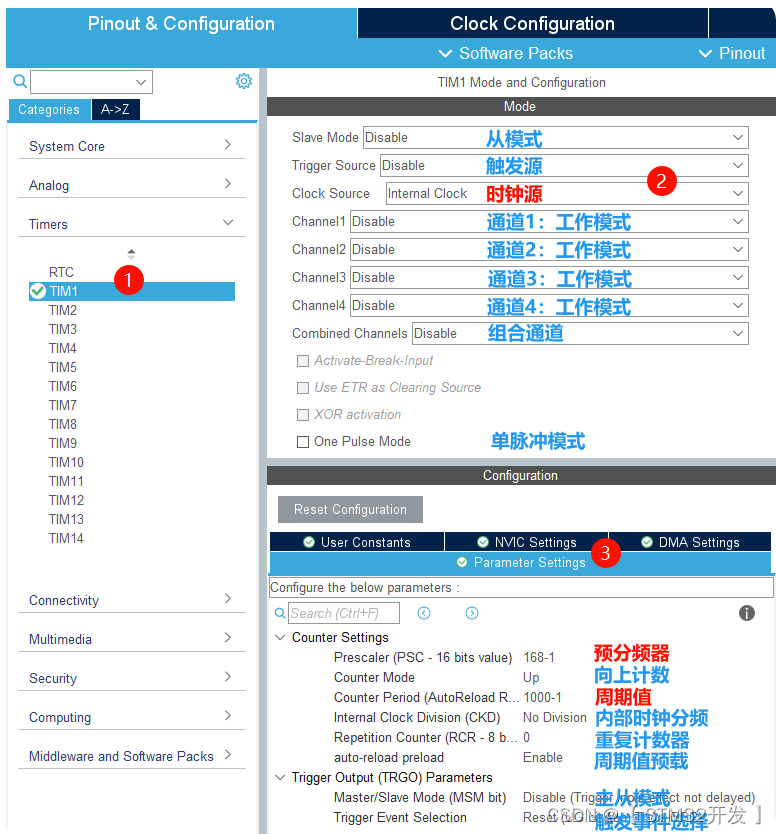Select TIM14 in the Timers list
This screenshot has width=776, height=834.
point(66,538)
